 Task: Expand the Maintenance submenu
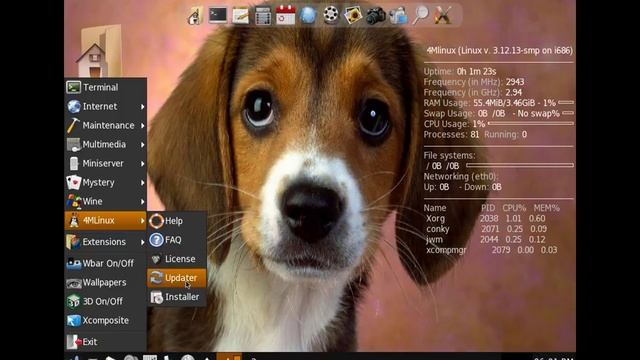point(105,125)
